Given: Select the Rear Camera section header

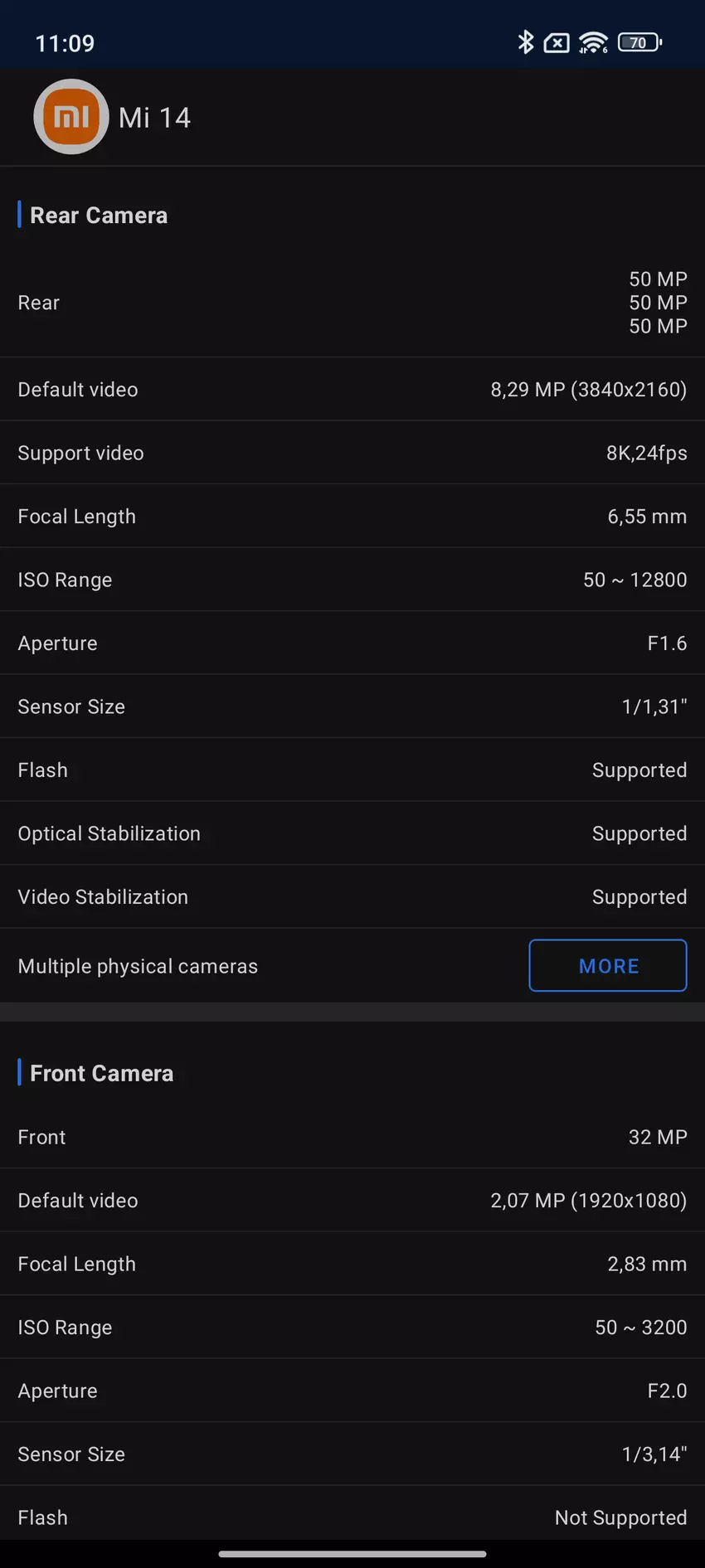Looking at the screenshot, I should pos(99,216).
